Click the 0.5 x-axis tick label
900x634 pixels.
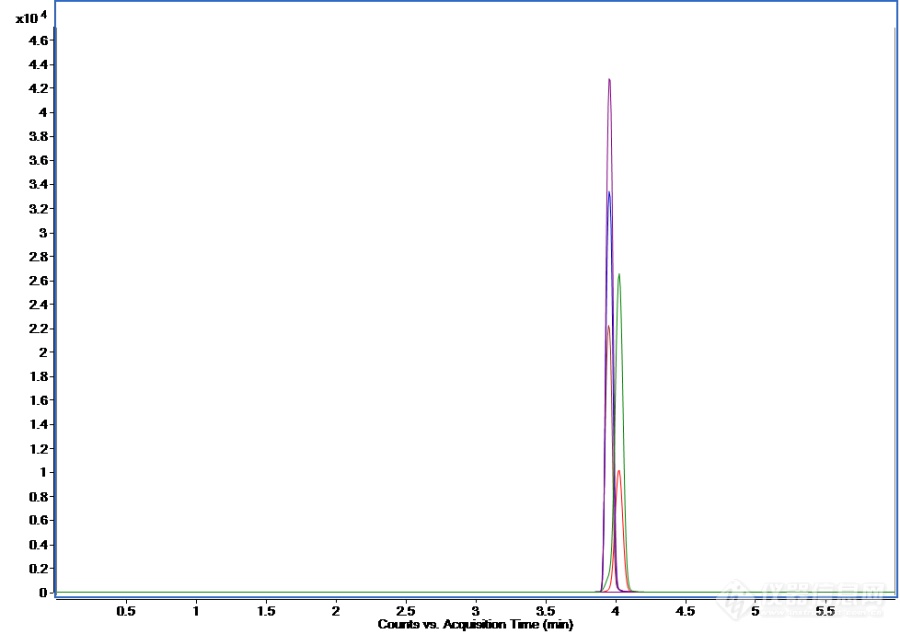(x=126, y=609)
